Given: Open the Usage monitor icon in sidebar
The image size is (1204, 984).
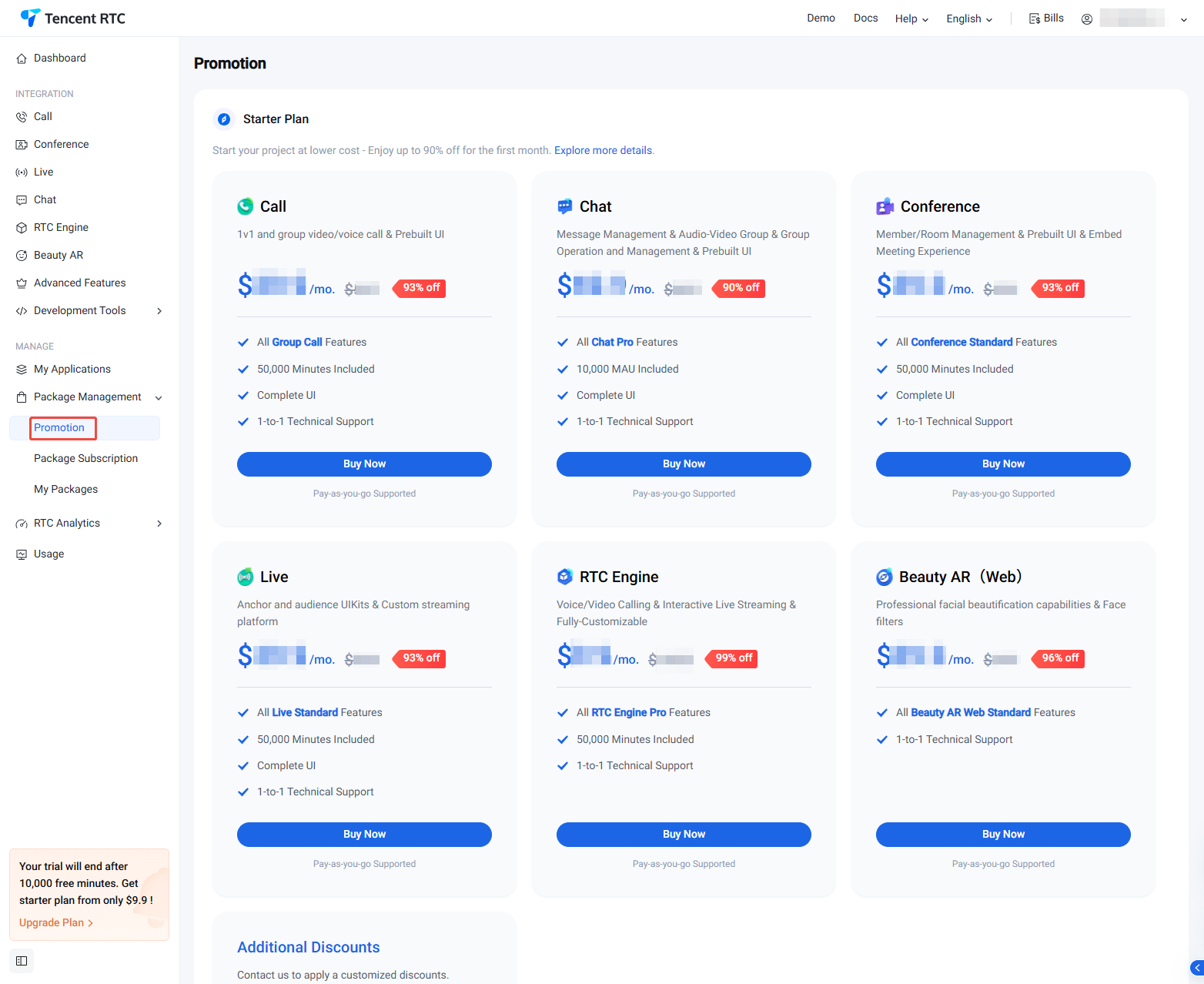Looking at the screenshot, I should pyautogui.click(x=22, y=554).
